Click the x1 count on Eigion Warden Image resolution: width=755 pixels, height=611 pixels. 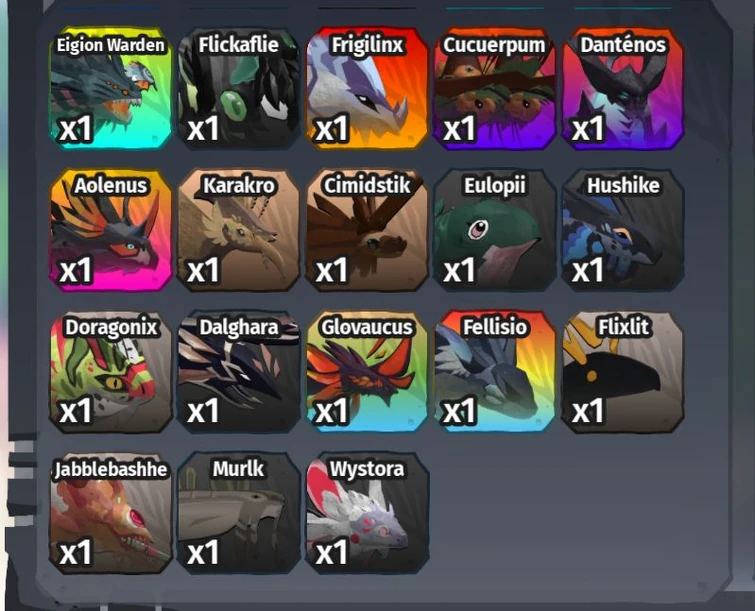[x=75, y=129]
